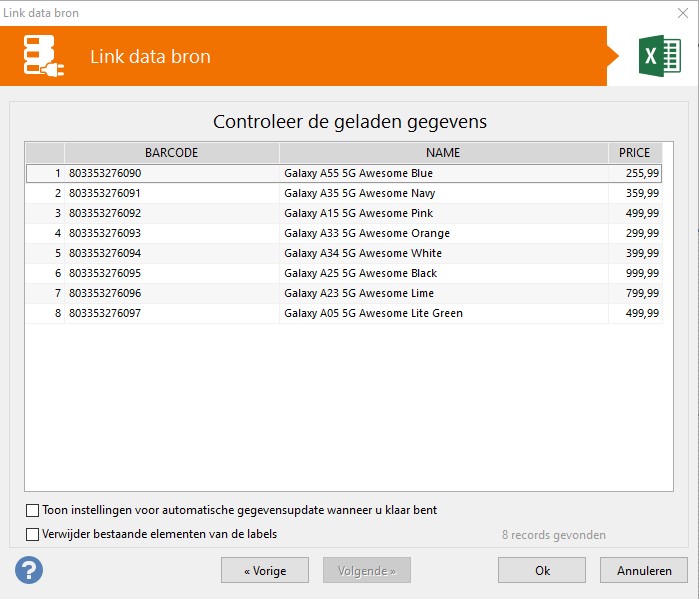Select barcode cell 803353276092
The height and width of the screenshot is (599, 699).
172,213
